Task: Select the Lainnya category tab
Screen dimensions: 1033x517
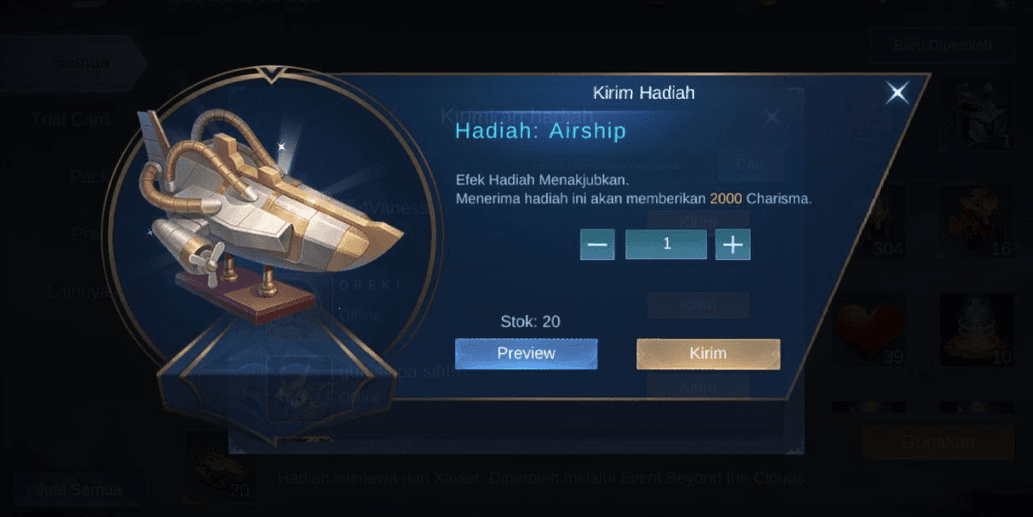Action: pos(78,290)
